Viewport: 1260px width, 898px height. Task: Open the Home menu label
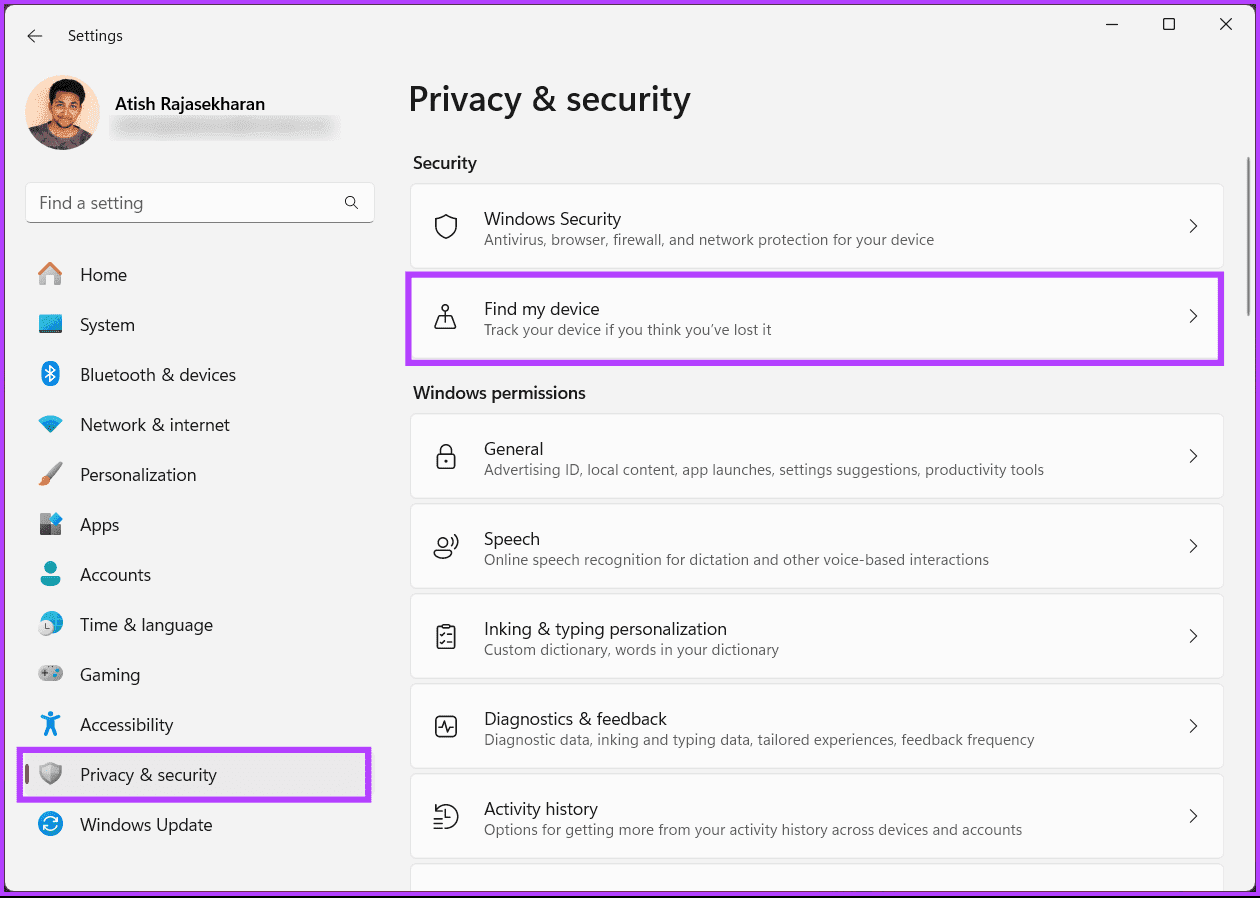(x=103, y=275)
